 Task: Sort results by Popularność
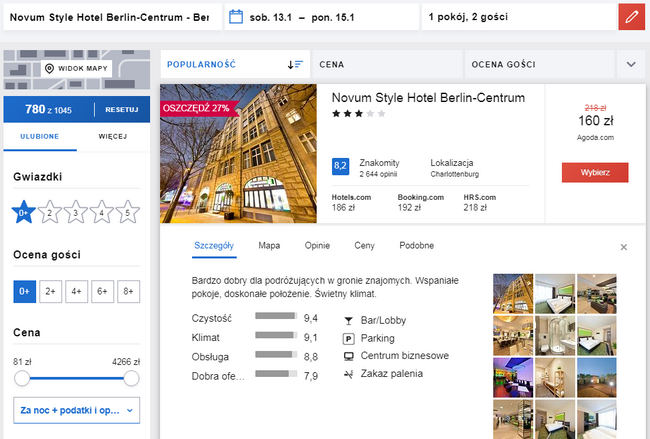click(235, 64)
